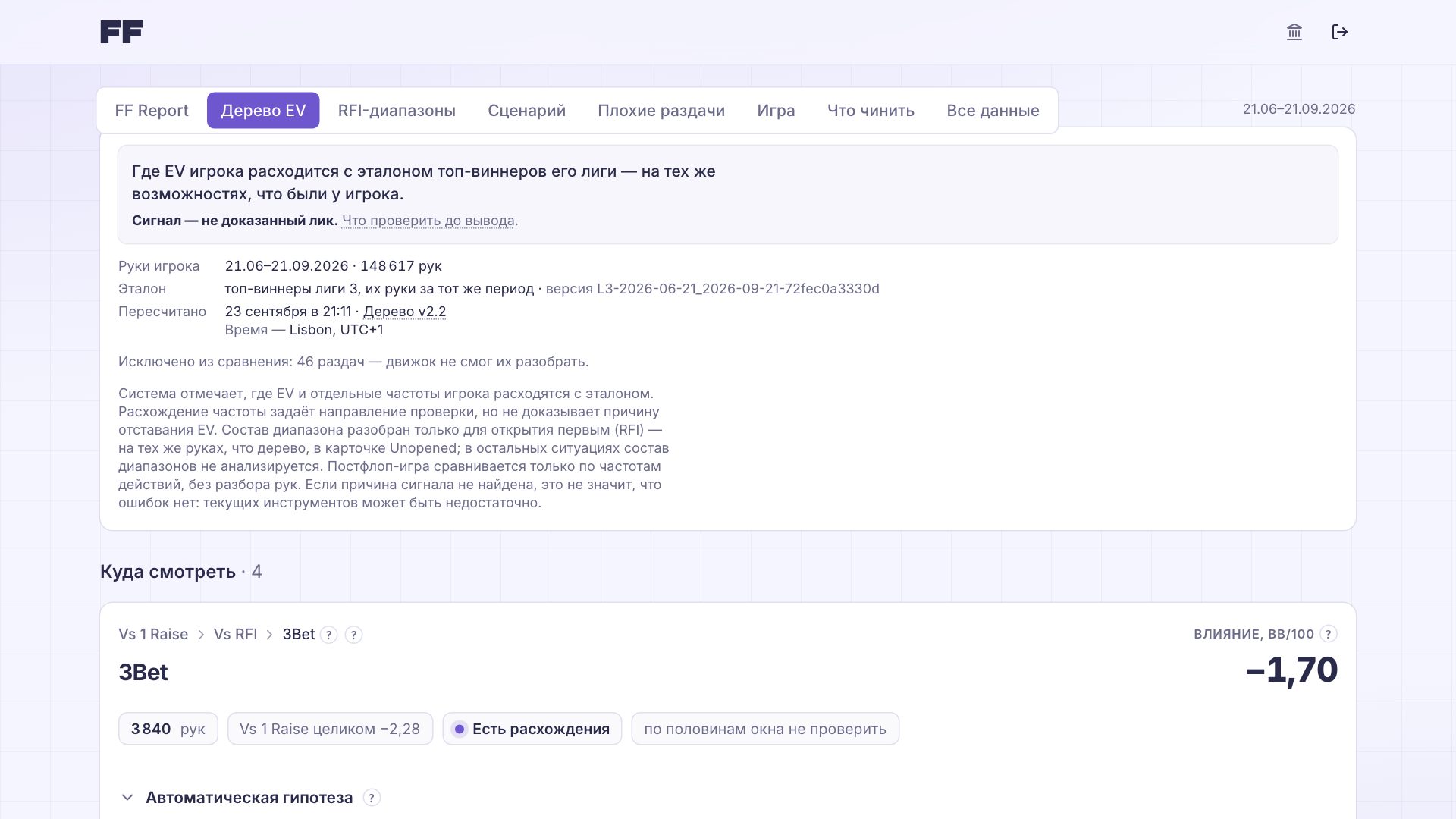This screenshot has width=1456, height=819.
Task: Click help icon next to Автоматическая гипотеза
Action: [x=372, y=798]
